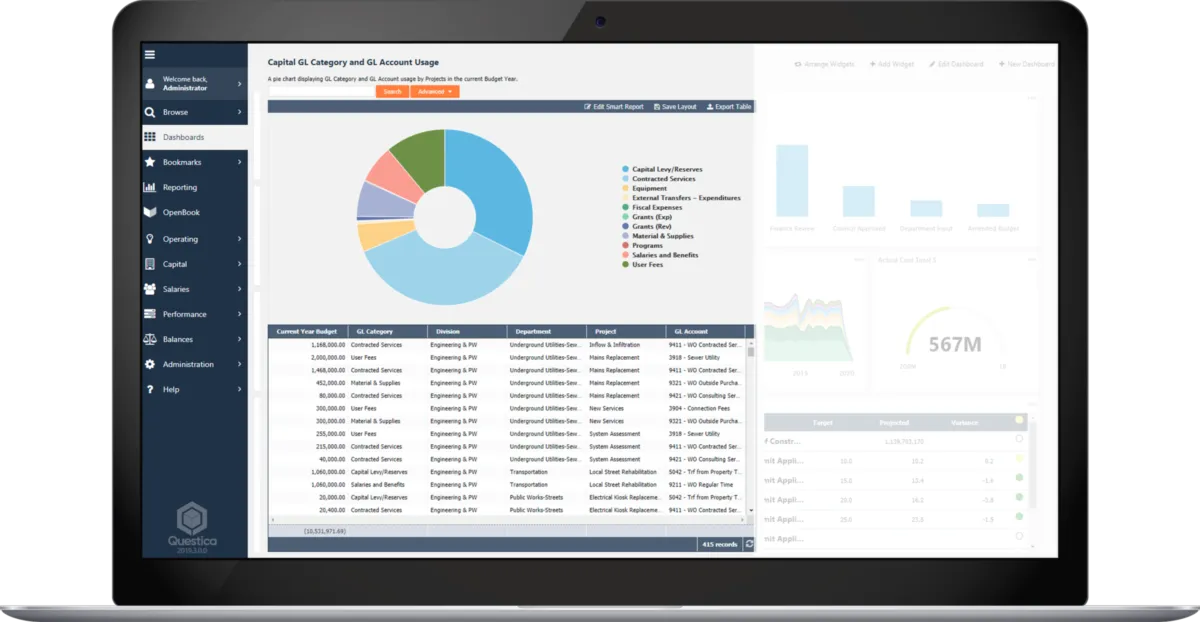Screen dimensions: 1200x622
Task: Expand the Performance submenu chevron
Action: click(x=240, y=314)
